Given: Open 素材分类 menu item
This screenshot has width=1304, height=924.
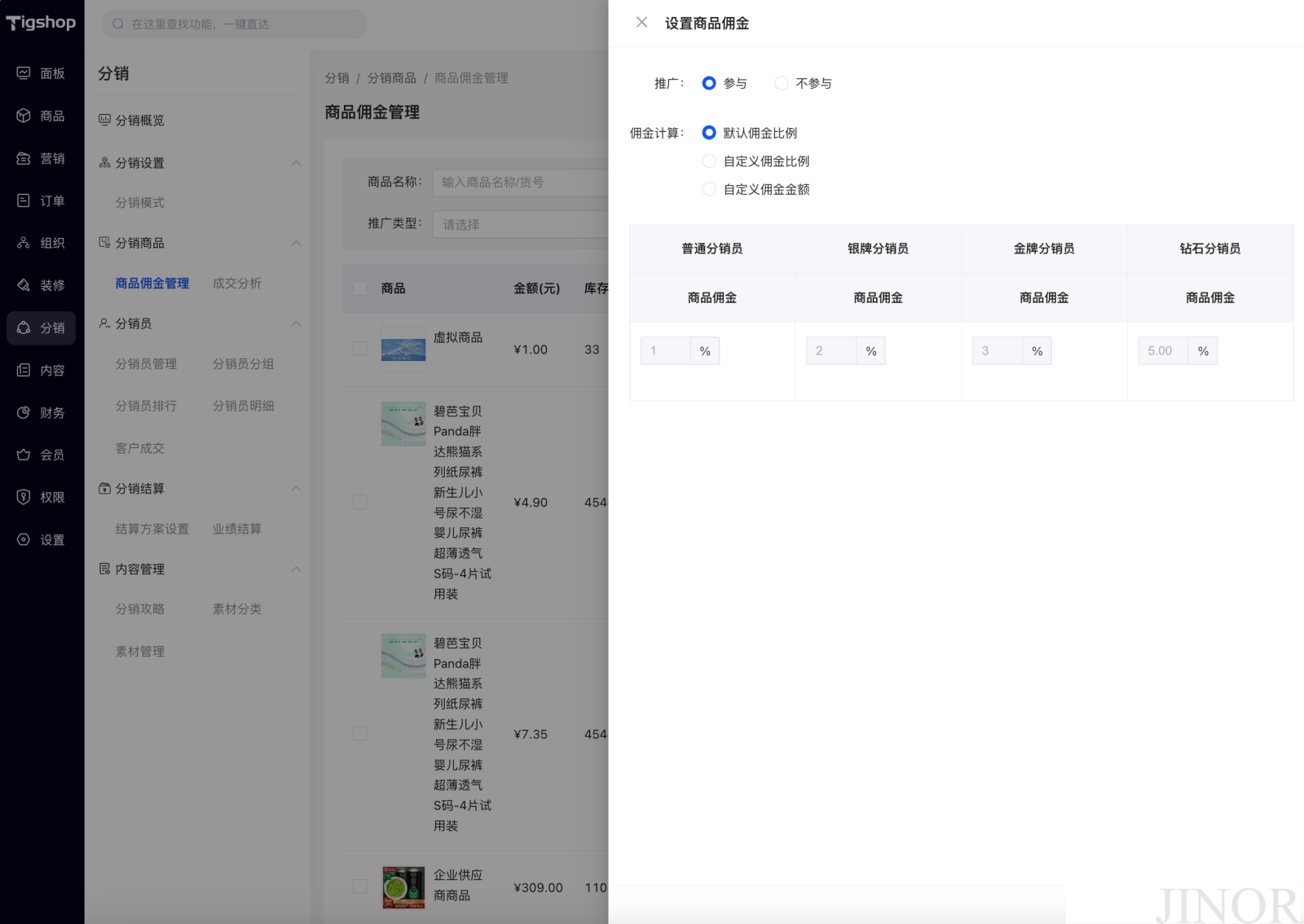Looking at the screenshot, I should click(x=237, y=609).
